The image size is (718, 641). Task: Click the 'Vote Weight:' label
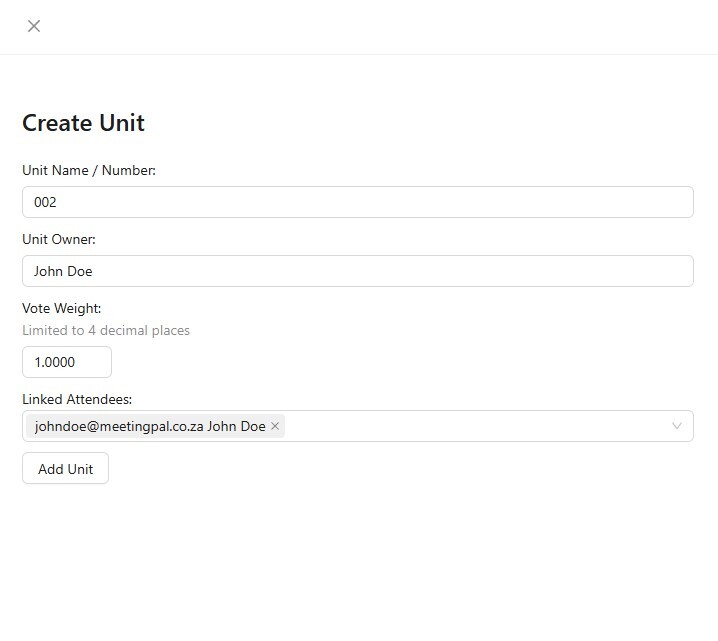[62, 309]
